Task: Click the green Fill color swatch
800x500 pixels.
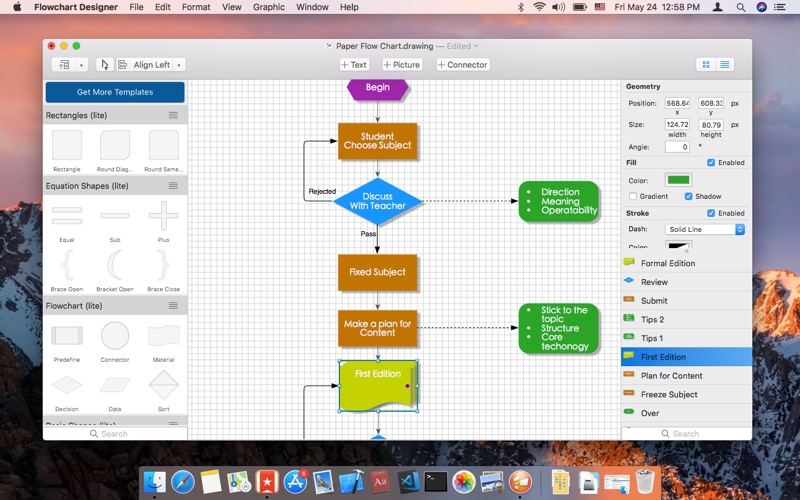Action: 678,180
